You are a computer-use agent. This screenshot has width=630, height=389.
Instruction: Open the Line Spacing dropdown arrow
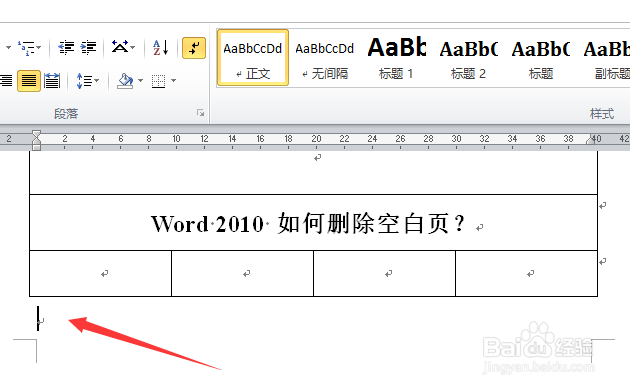click(x=97, y=81)
